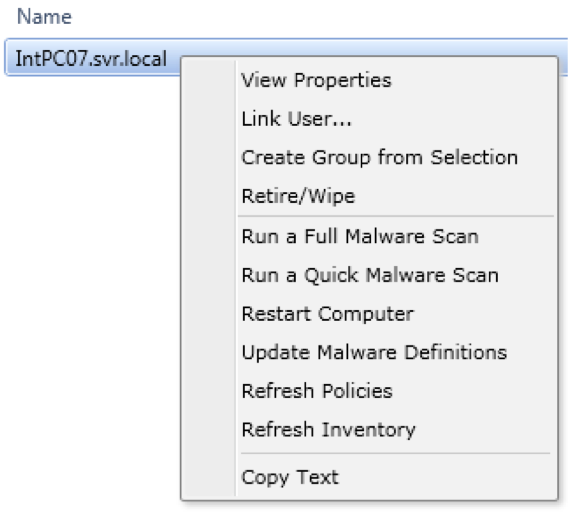
Task: Sort by the Name column header
Action: (44, 17)
